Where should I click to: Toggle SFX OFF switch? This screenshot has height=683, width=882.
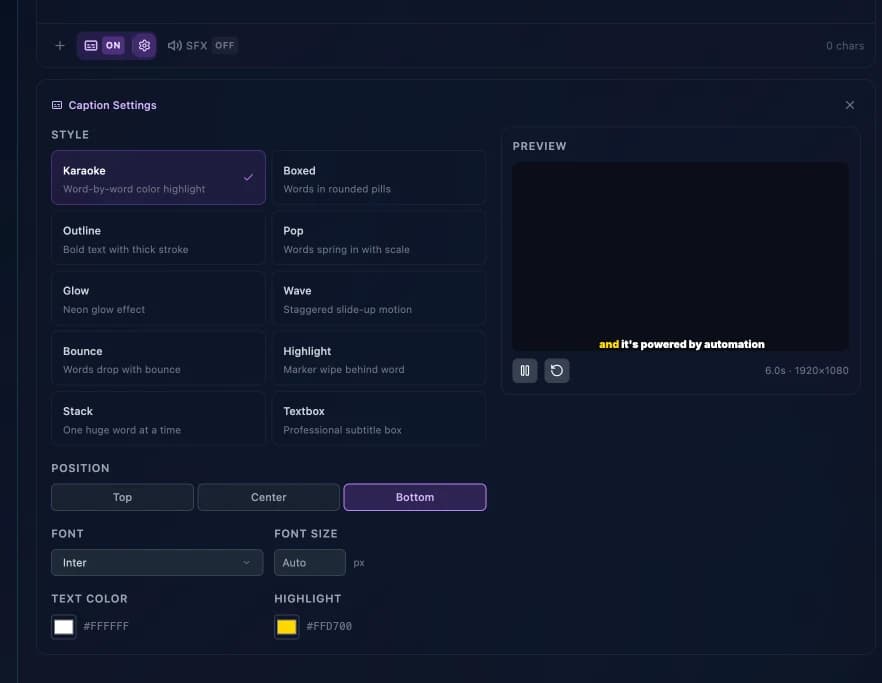224,46
